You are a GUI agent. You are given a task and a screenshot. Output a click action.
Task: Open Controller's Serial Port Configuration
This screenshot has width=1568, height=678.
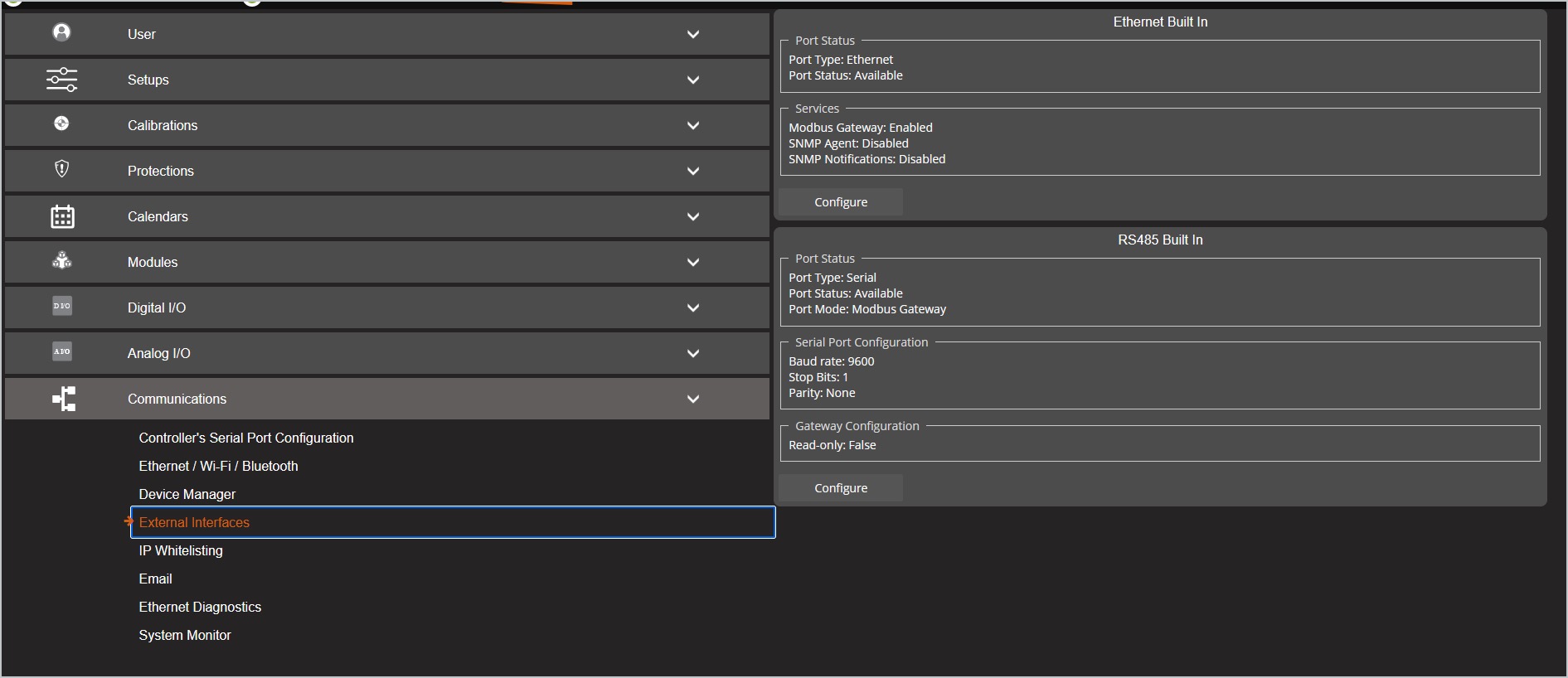pos(246,438)
